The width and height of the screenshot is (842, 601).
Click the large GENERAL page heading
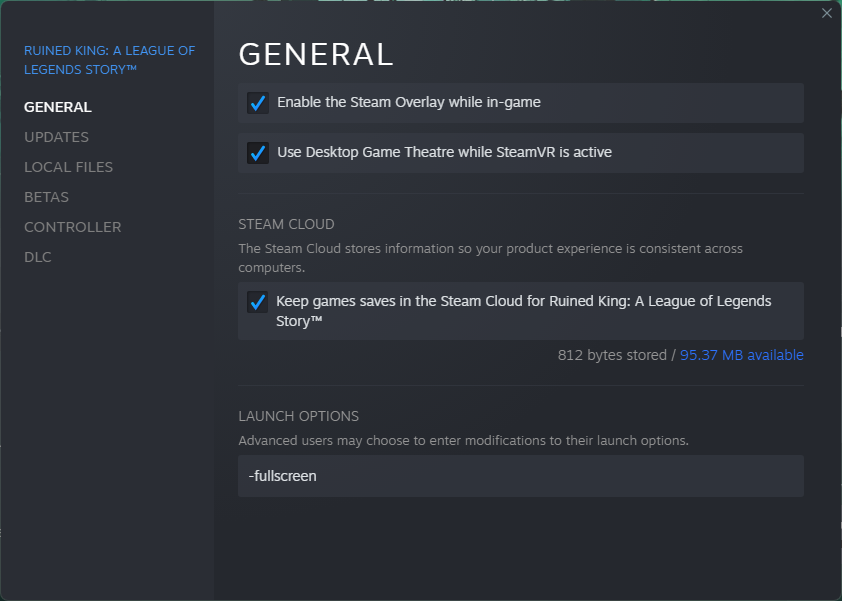[x=316, y=54]
